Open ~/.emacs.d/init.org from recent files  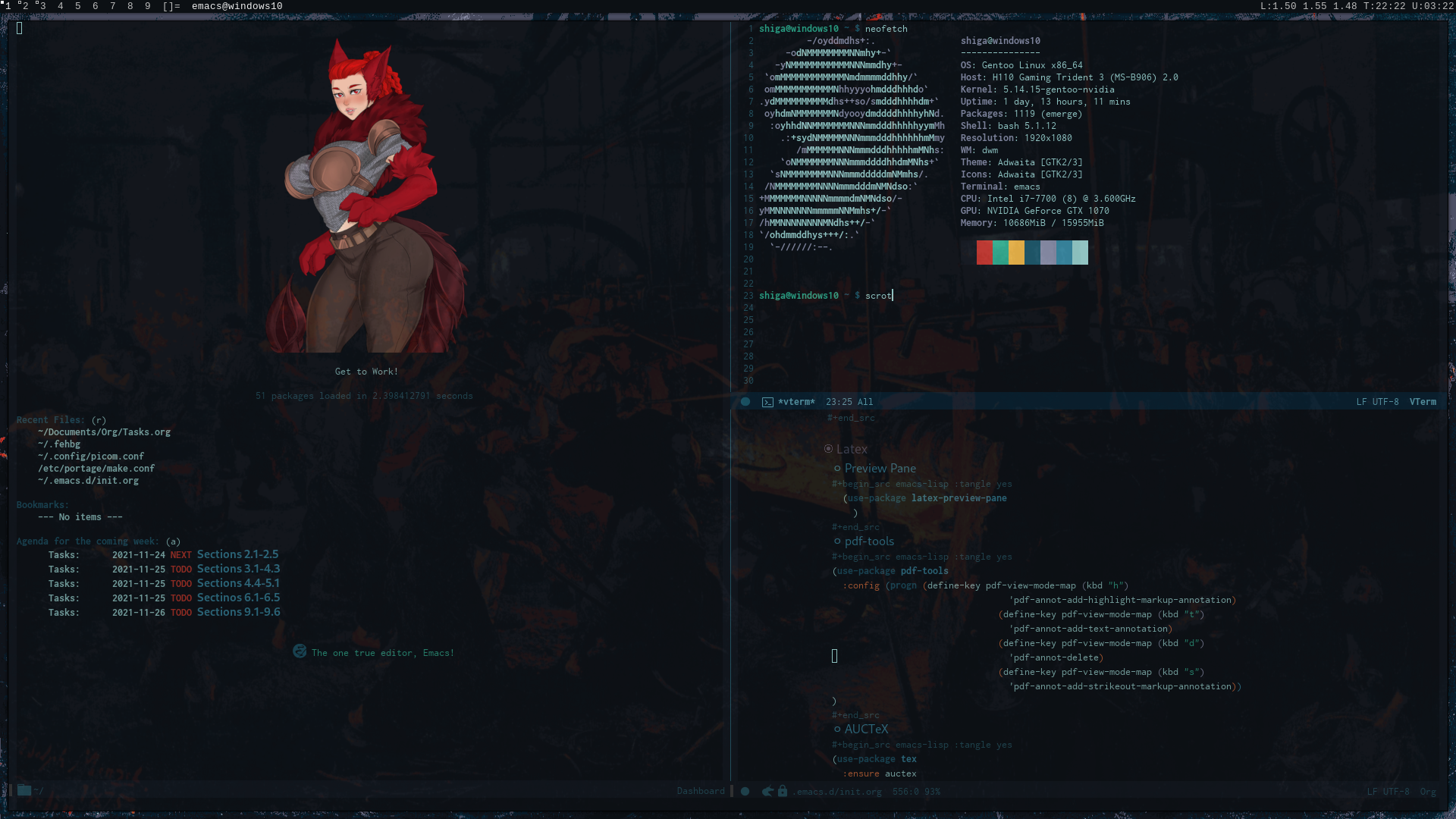click(x=88, y=481)
